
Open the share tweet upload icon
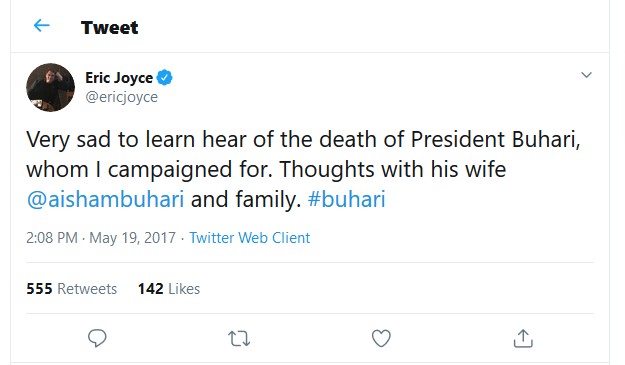click(523, 338)
